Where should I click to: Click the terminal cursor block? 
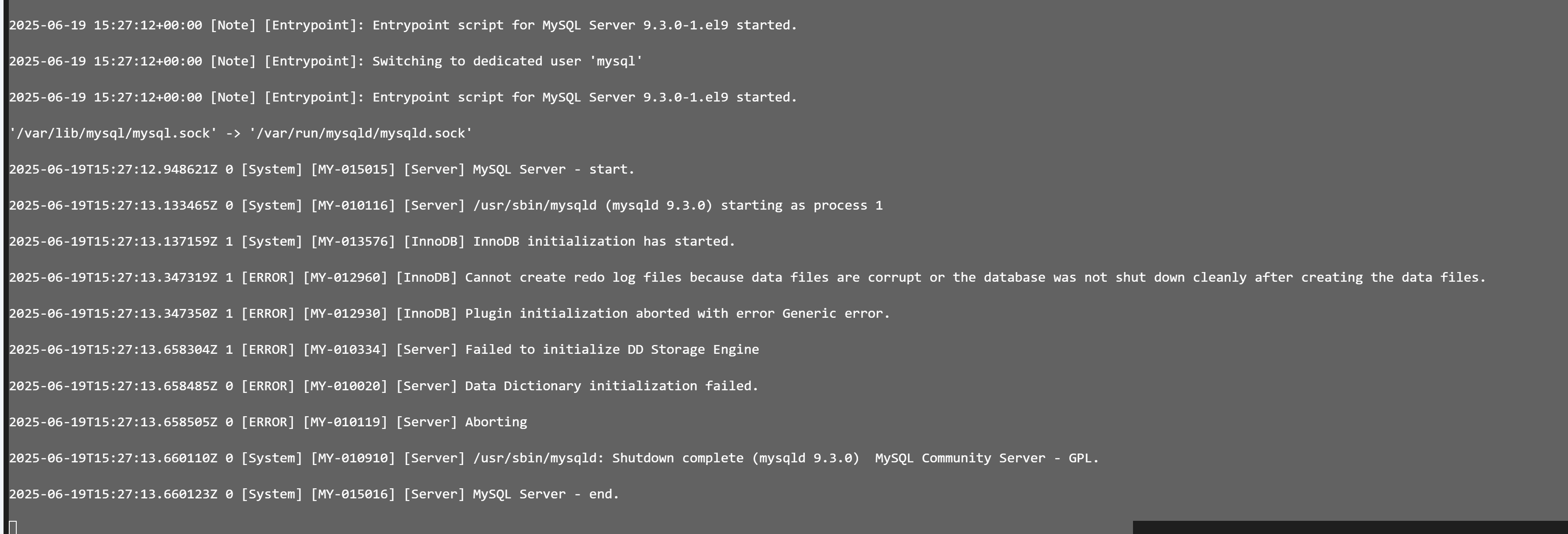[13, 527]
